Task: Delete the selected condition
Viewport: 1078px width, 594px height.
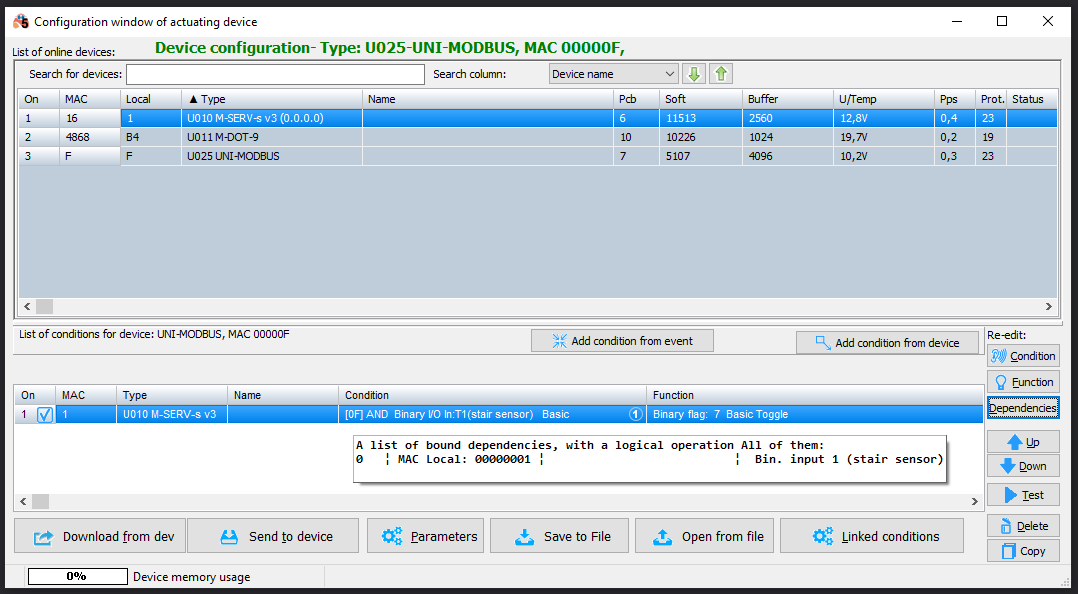Action: coord(1023,526)
